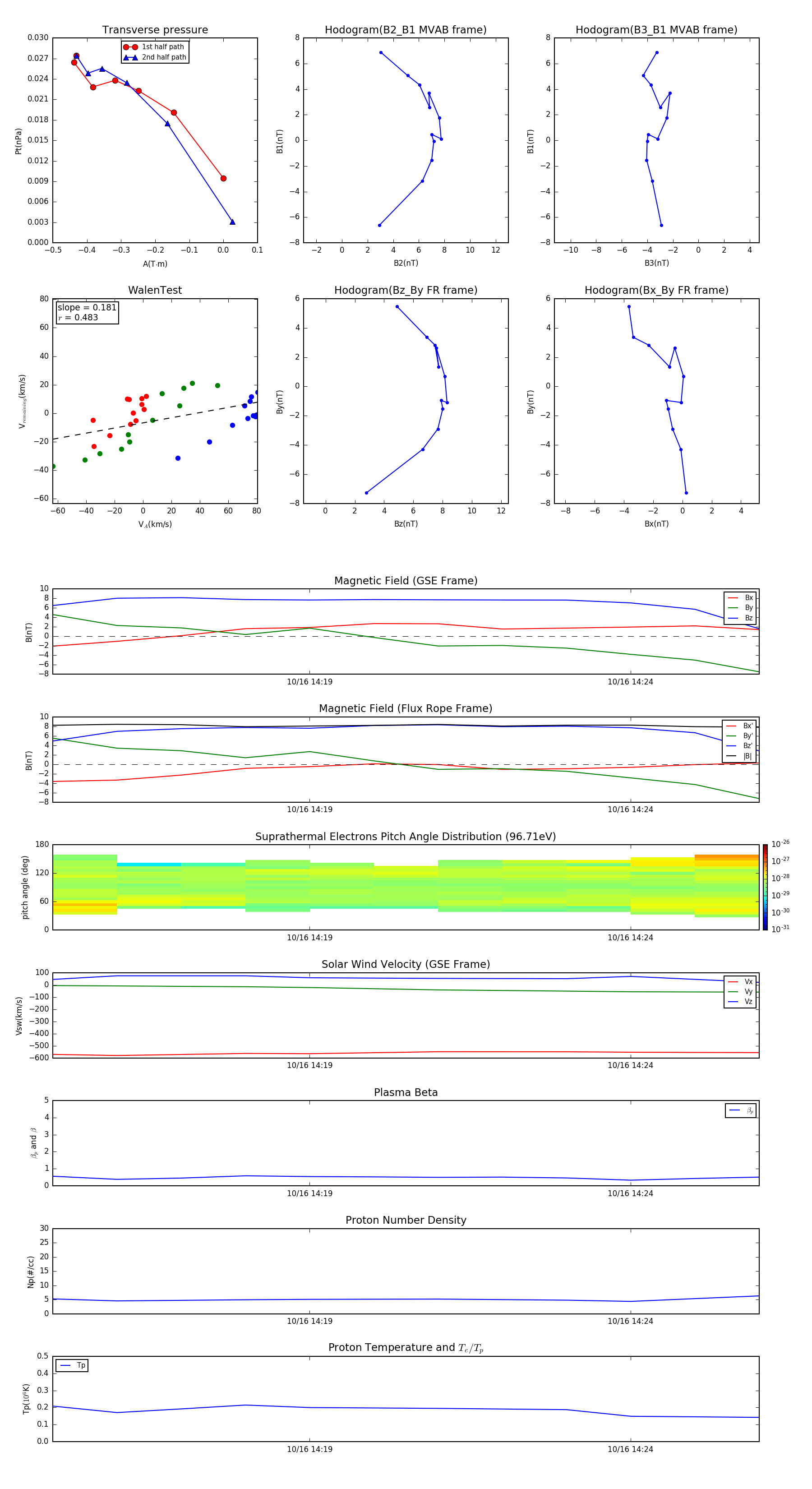The image size is (812, 1489).
Task: Click the 'Tp(10⁶K)' axis label
Action: point(26,1399)
